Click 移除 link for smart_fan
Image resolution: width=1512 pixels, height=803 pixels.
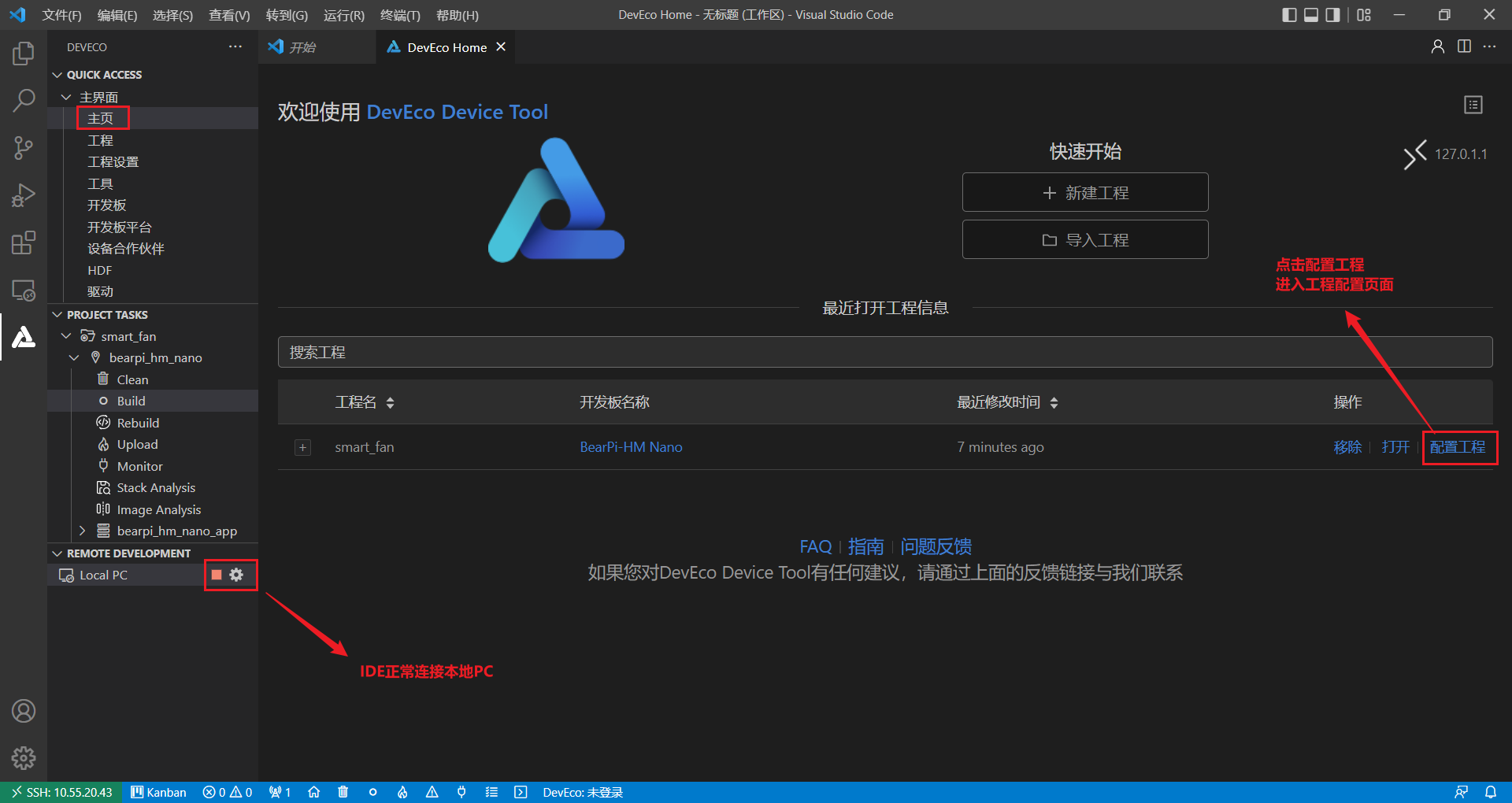coord(1347,447)
